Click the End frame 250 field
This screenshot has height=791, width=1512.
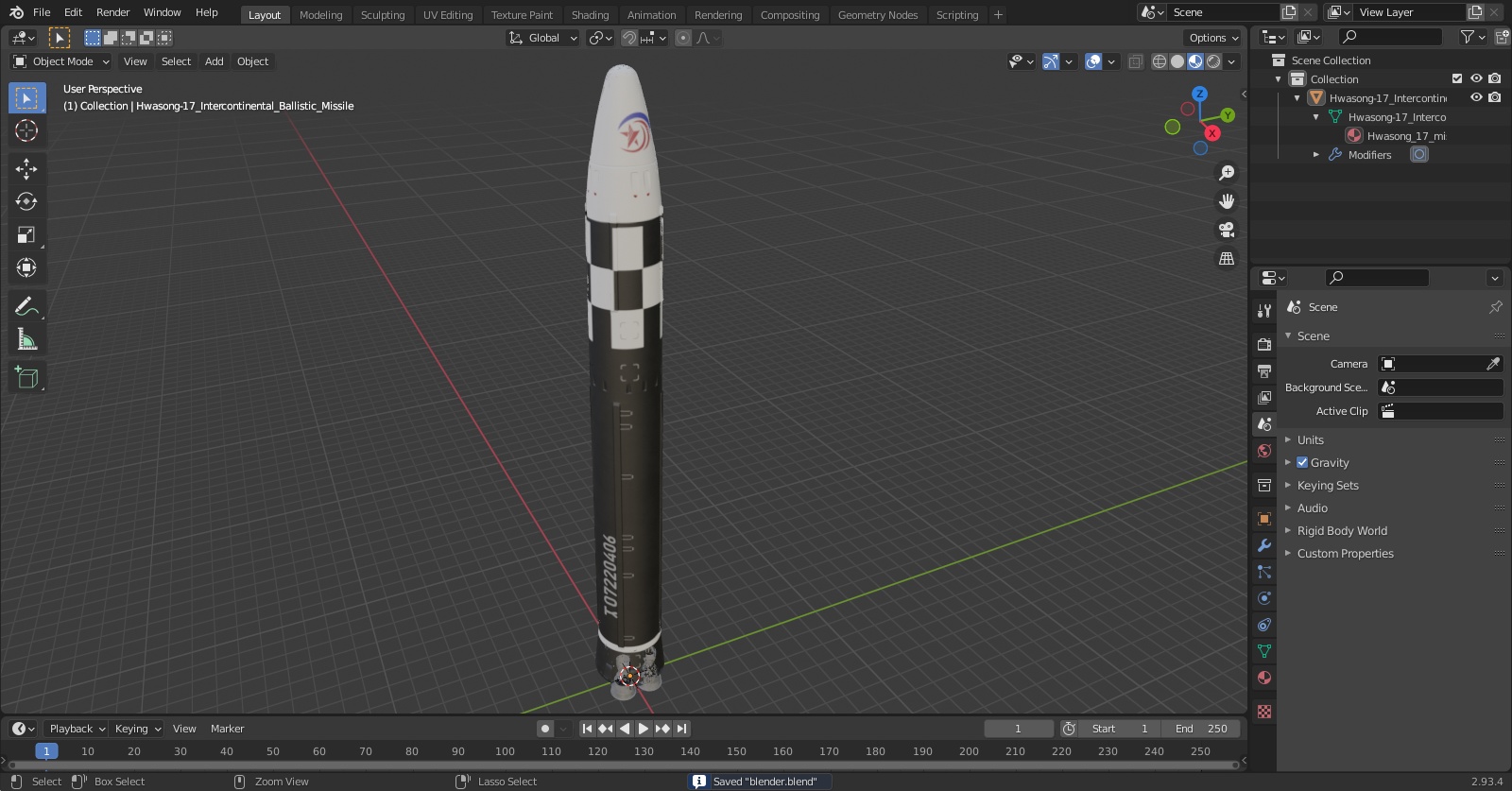click(x=1200, y=729)
